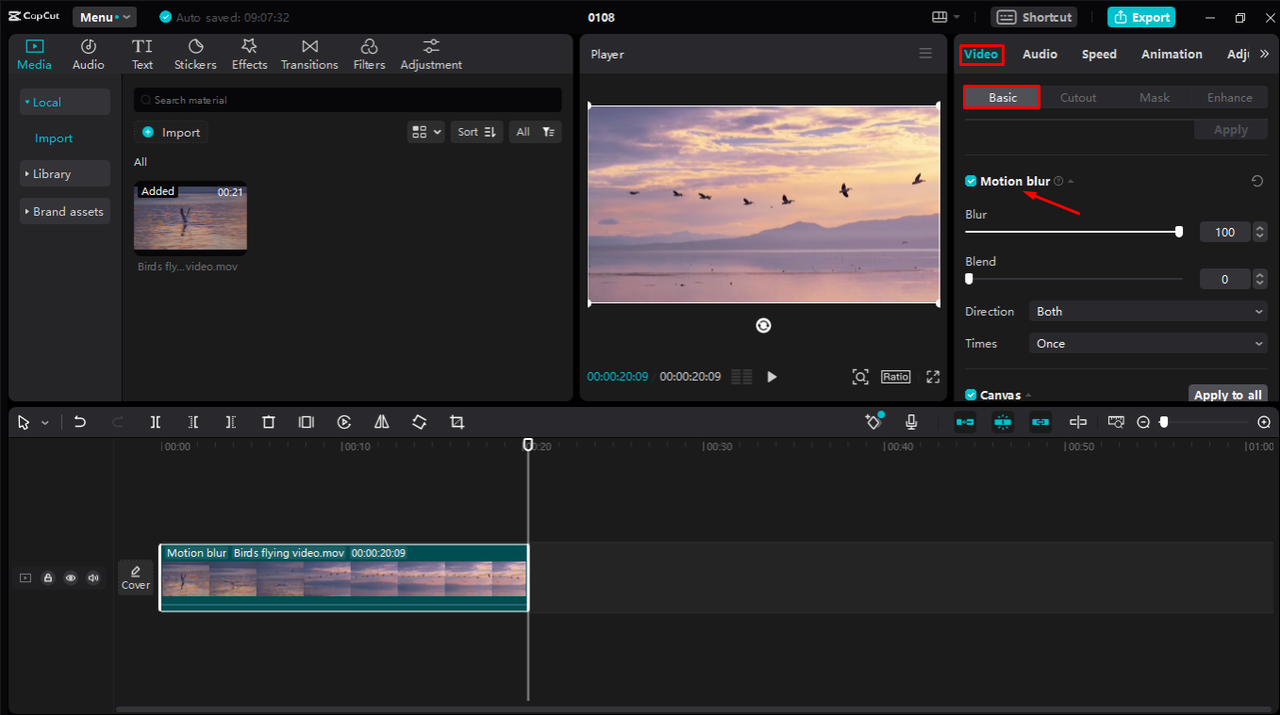Open the layout selector dropdown

946,17
